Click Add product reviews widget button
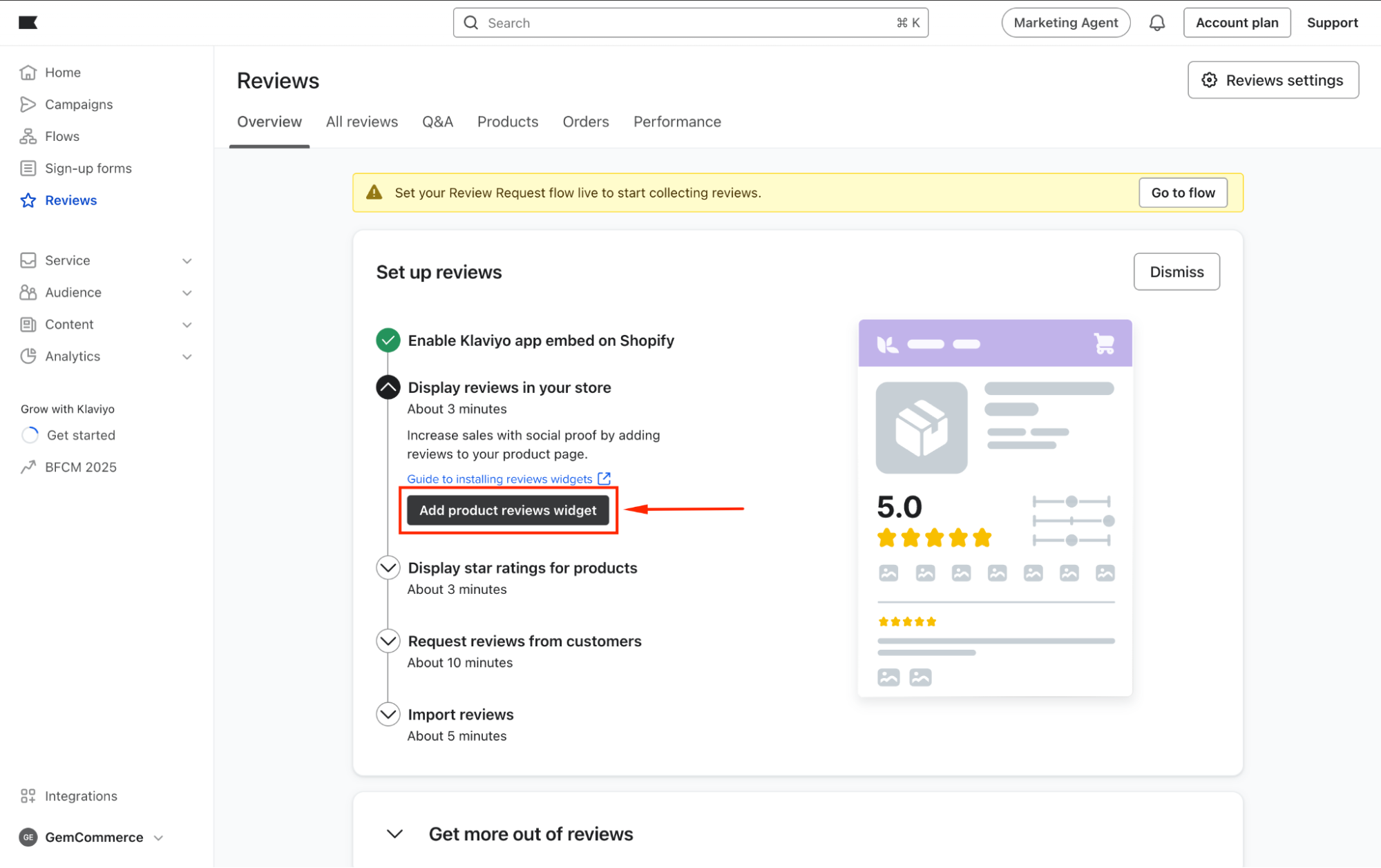Viewport: 1381px width, 868px height. 507,510
